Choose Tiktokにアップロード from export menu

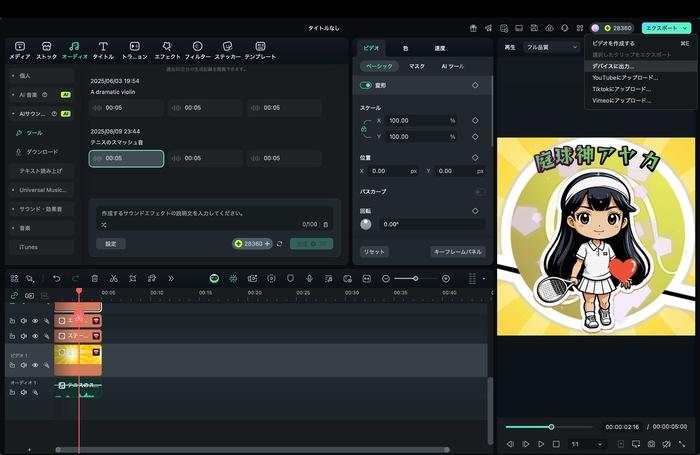[641, 89]
